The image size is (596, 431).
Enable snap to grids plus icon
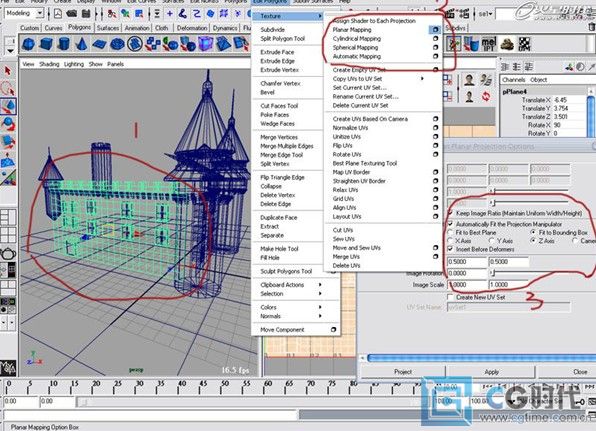(170, 14)
